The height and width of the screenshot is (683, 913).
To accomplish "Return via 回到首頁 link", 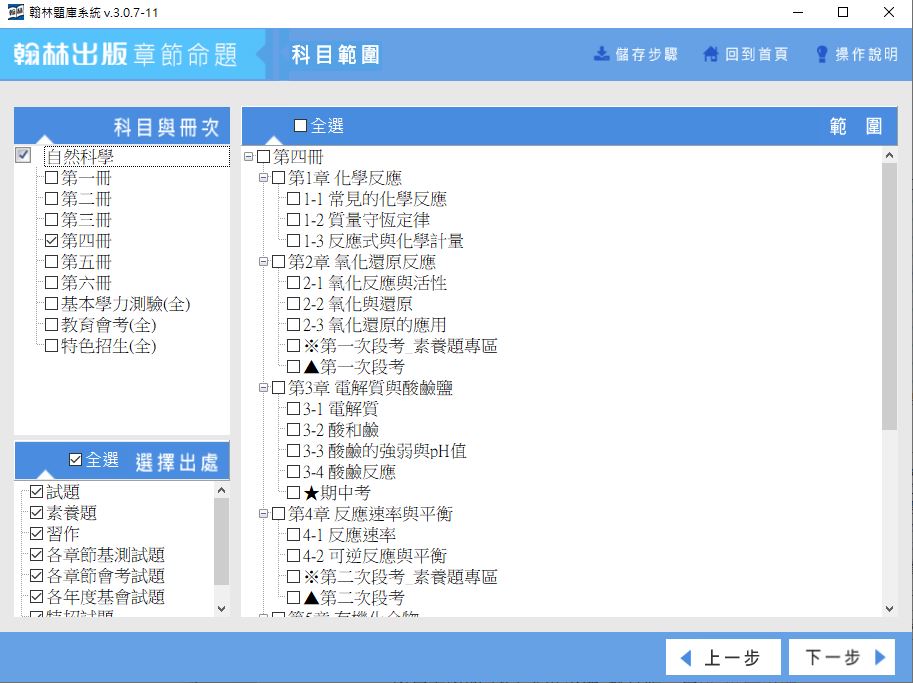I will click(745, 54).
